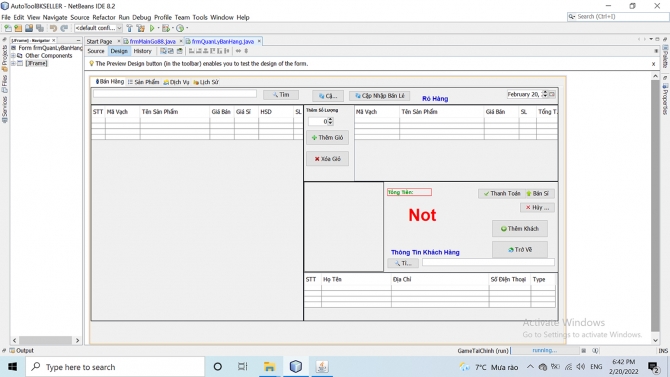Screen dimensions: 670x377
Task: Click the Tìm search button
Action: tap(281, 95)
